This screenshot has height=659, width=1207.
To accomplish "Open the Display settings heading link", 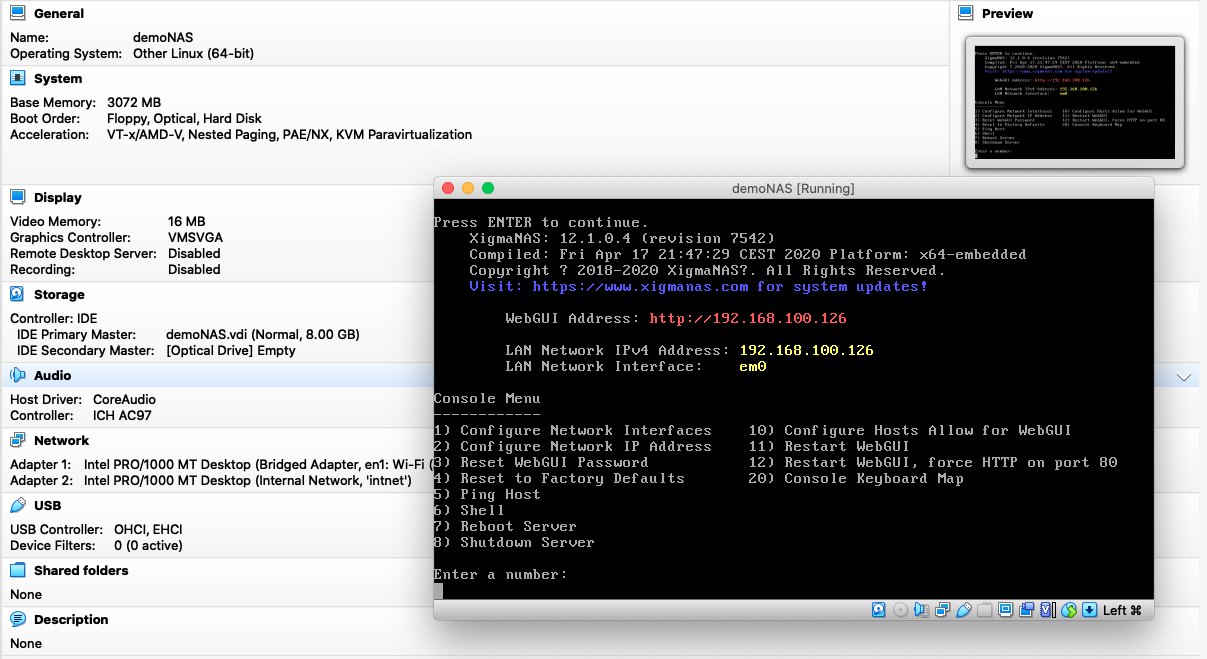I will click(x=58, y=197).
